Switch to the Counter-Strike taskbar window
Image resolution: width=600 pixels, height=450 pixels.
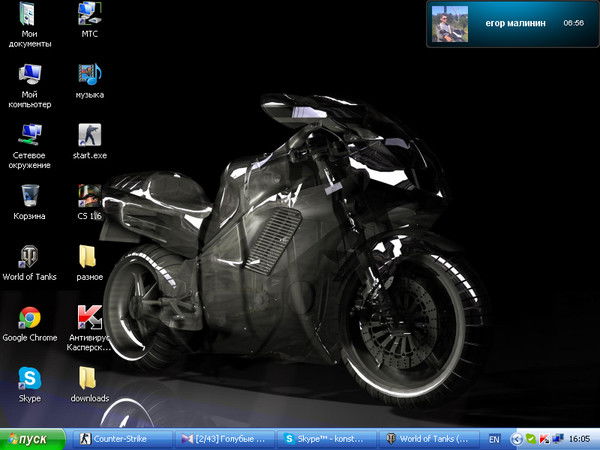click(120, 439)
